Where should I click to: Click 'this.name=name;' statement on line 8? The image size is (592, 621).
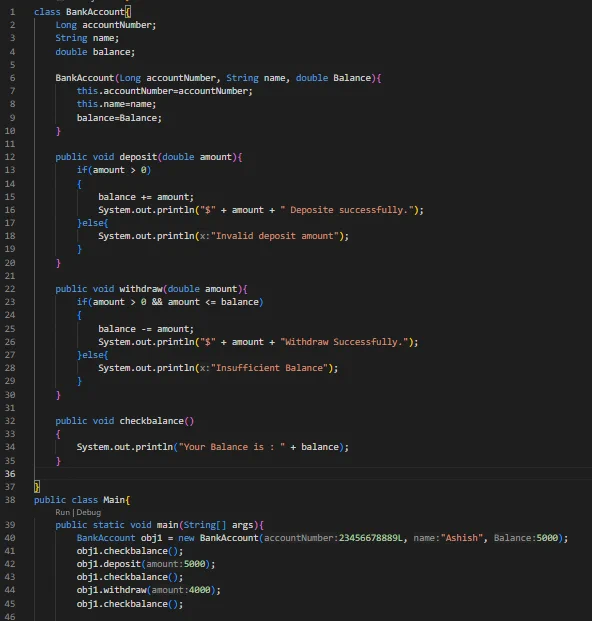tap(116, 104)
